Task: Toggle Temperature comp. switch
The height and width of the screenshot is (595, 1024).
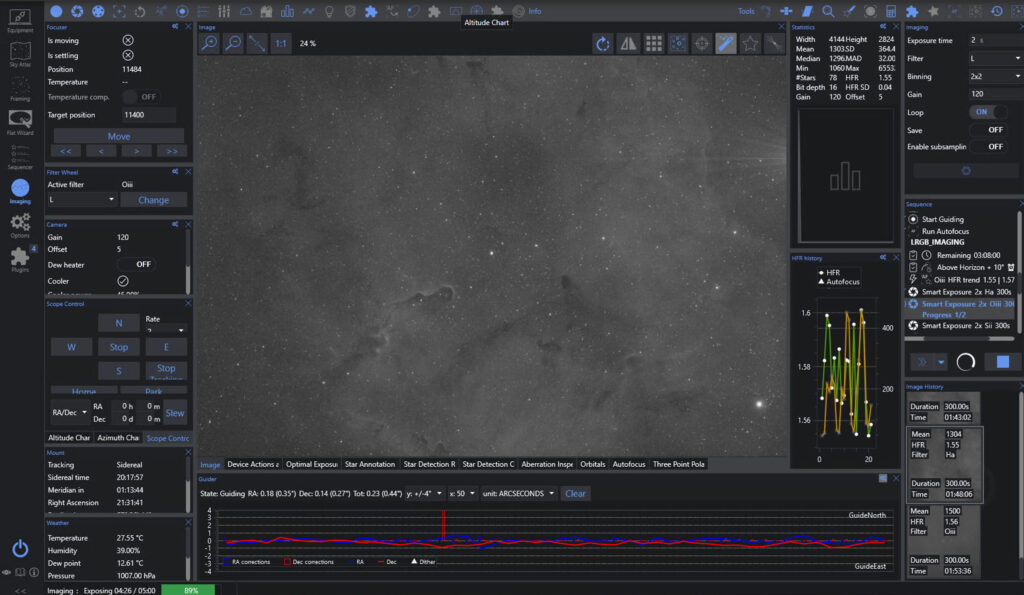Action: [x=138, y=97]
